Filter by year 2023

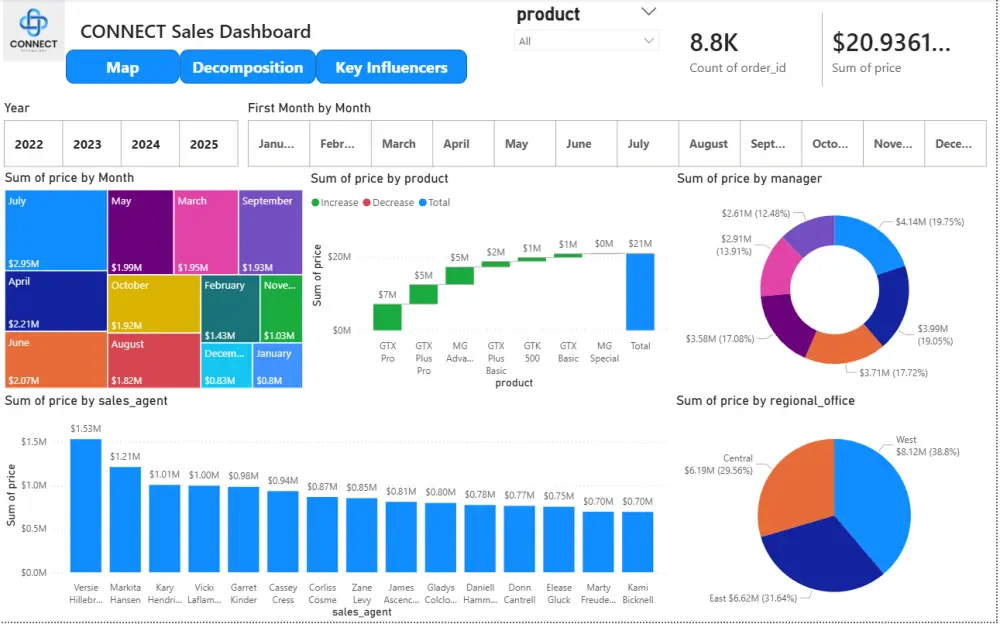(92, 144)
